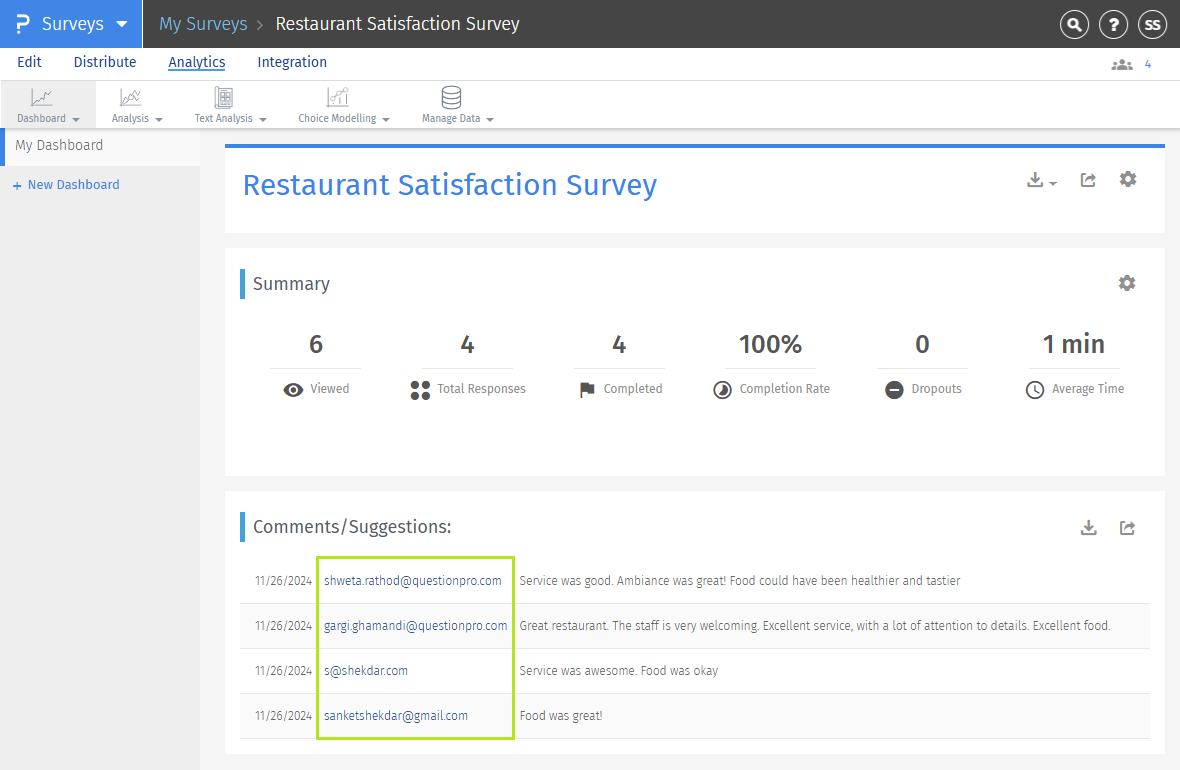
Task: Switch to the Distribute tab
Action: click(104, 62)
